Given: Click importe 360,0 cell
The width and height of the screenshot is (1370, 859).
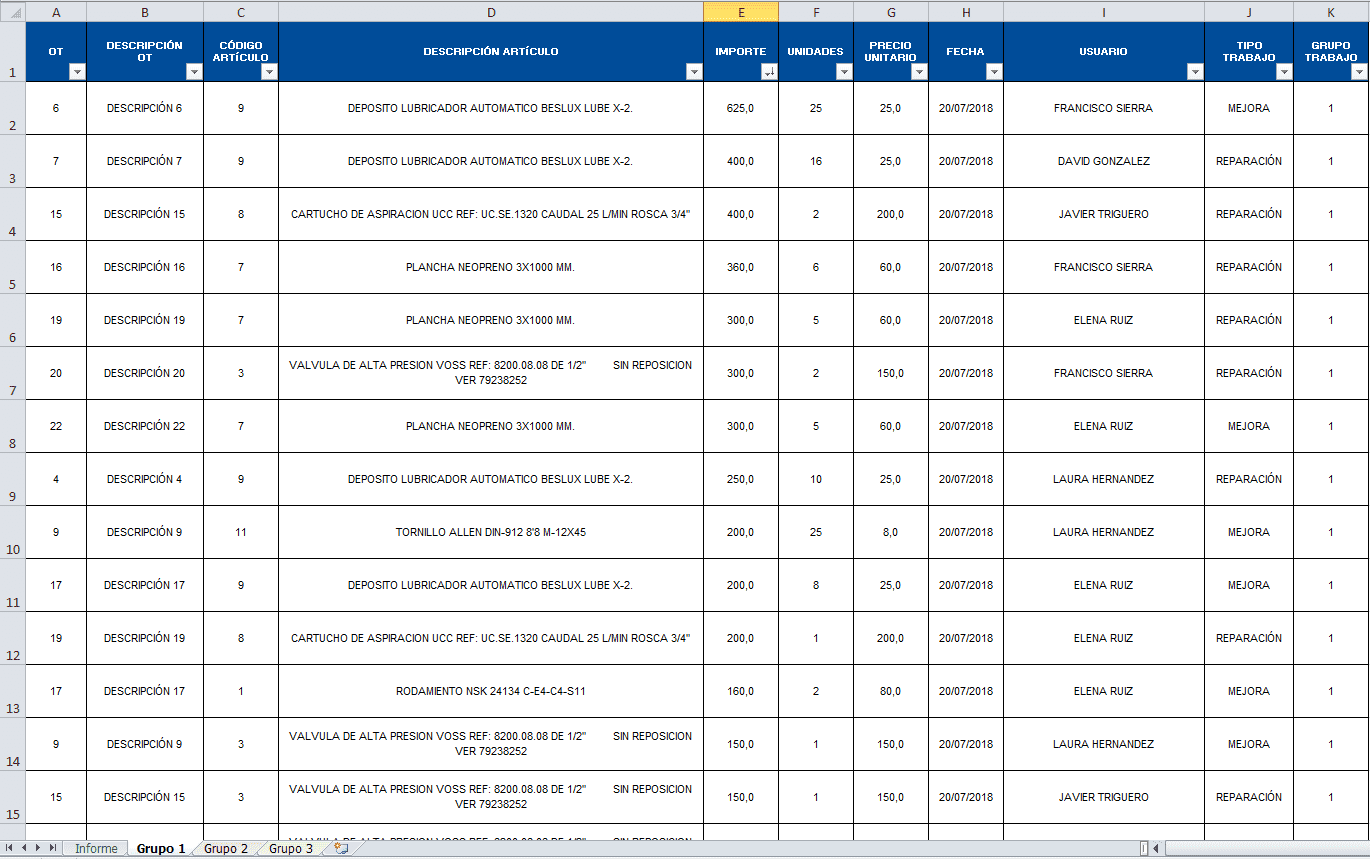Looking at the screenshot, I should pos(741,267).
